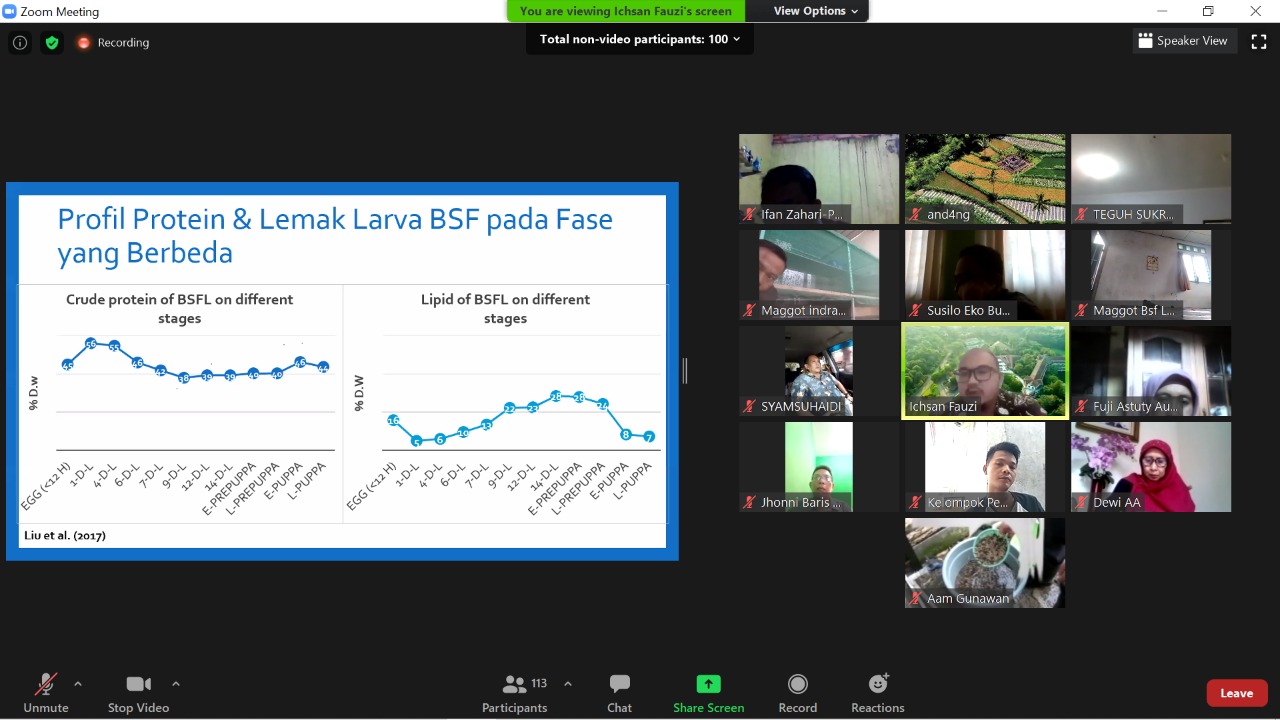Image resolution: width=1280 pixels, height=720 pixels.
Task: Click the green encryption shield icon
Action: tap(52, 42)
